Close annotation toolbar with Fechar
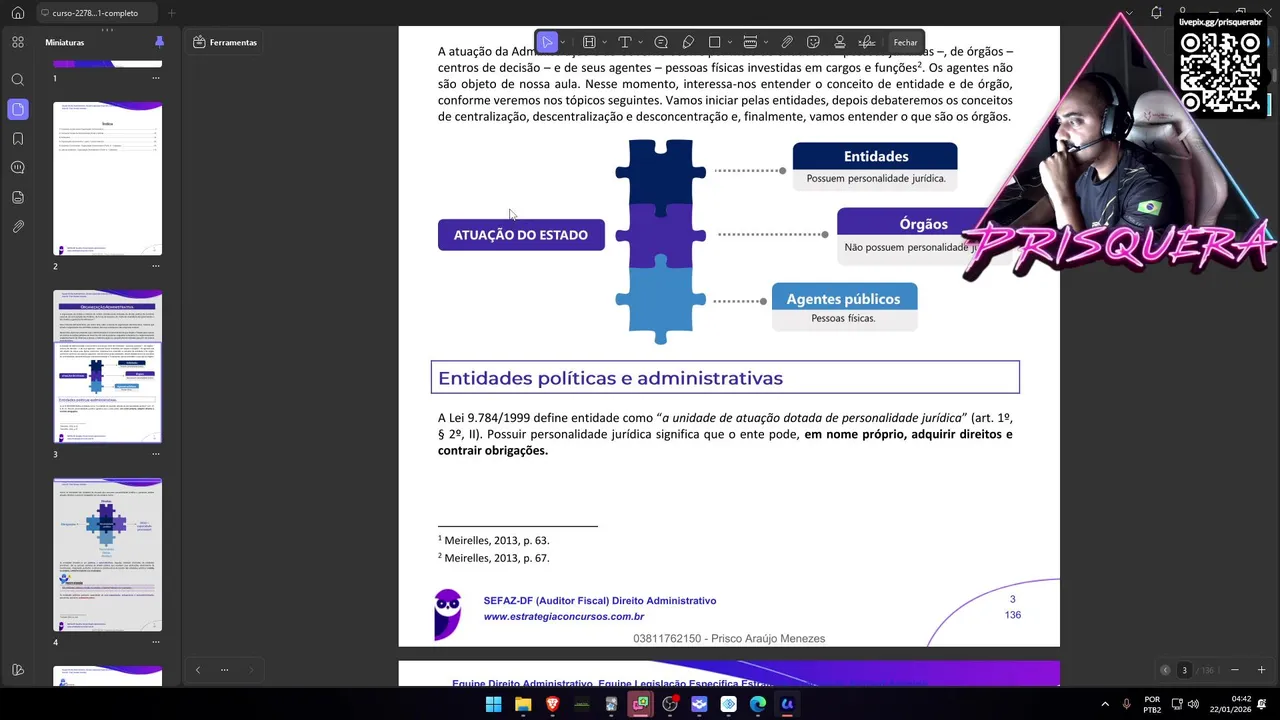Screen dimensions: 1280x720 905,42
